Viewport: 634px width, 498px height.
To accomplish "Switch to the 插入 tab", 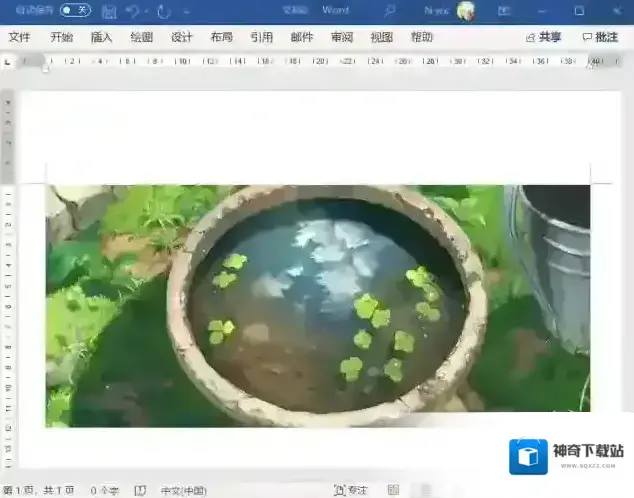I will coord(101,37).
